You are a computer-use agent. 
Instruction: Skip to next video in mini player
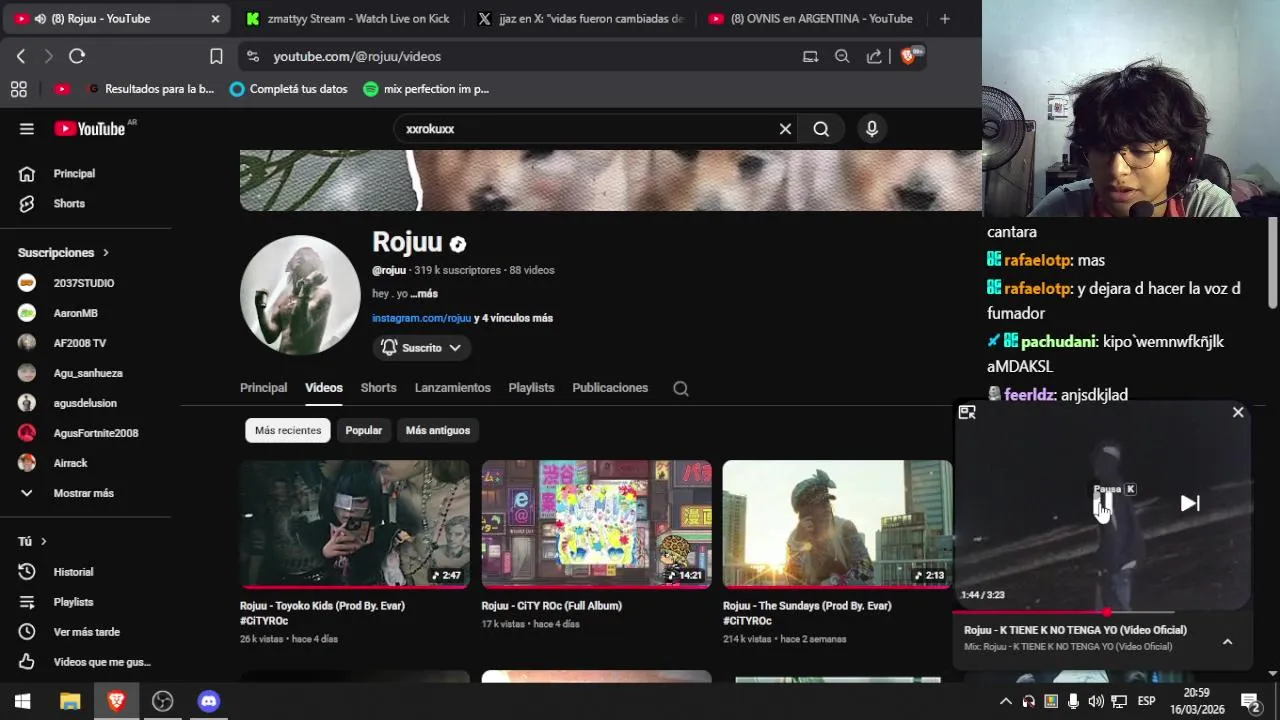(1190, 503)
